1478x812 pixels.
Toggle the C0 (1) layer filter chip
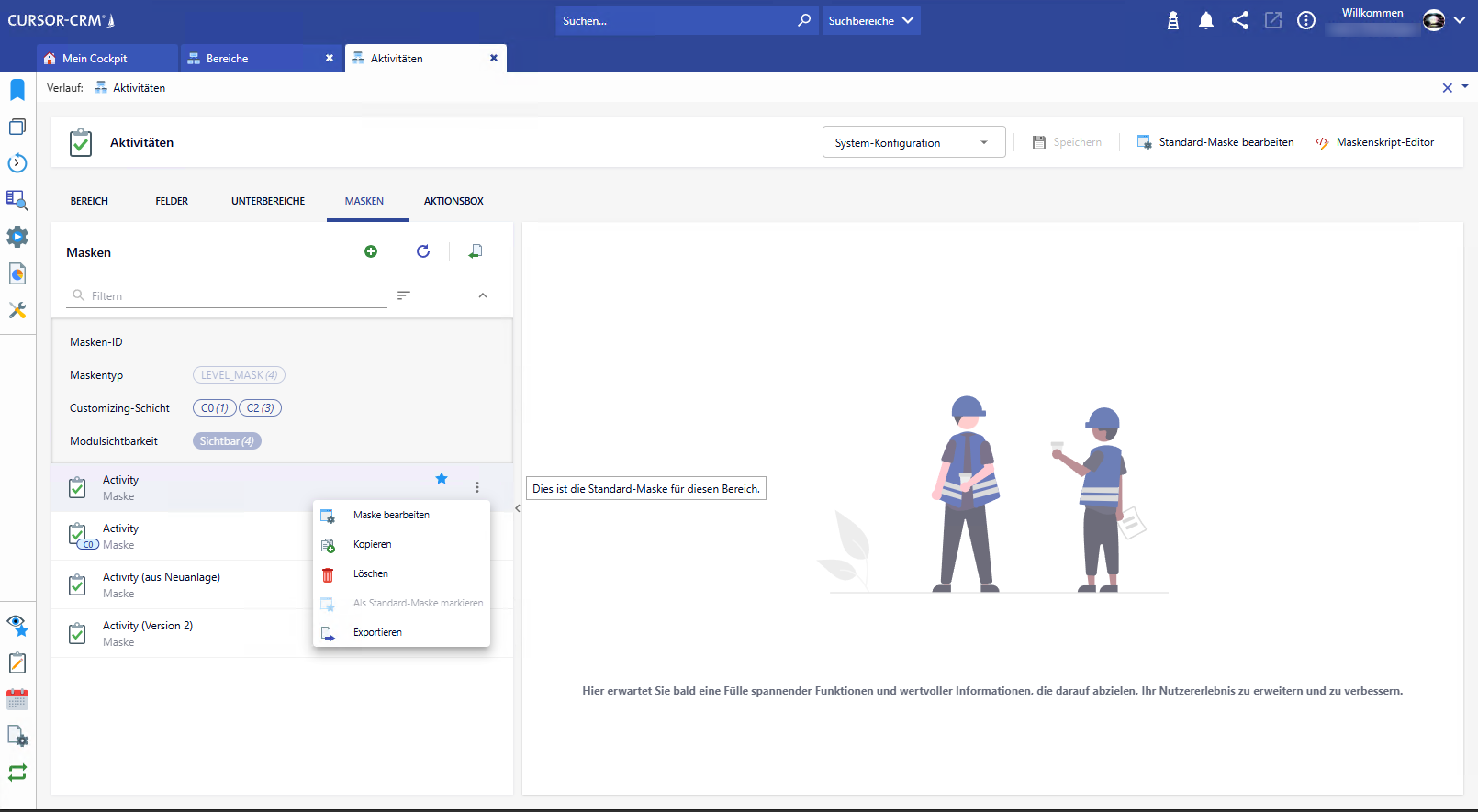[214, 408]
